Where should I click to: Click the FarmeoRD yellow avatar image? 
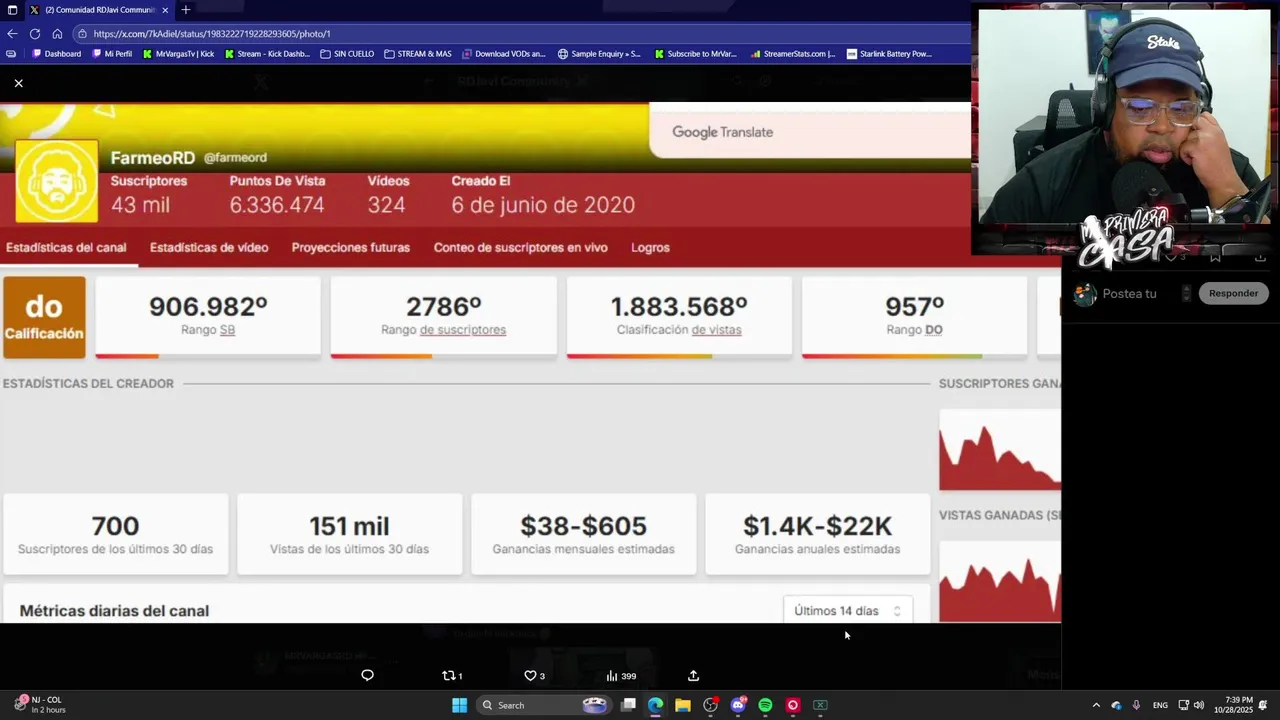tap(57, 181)
